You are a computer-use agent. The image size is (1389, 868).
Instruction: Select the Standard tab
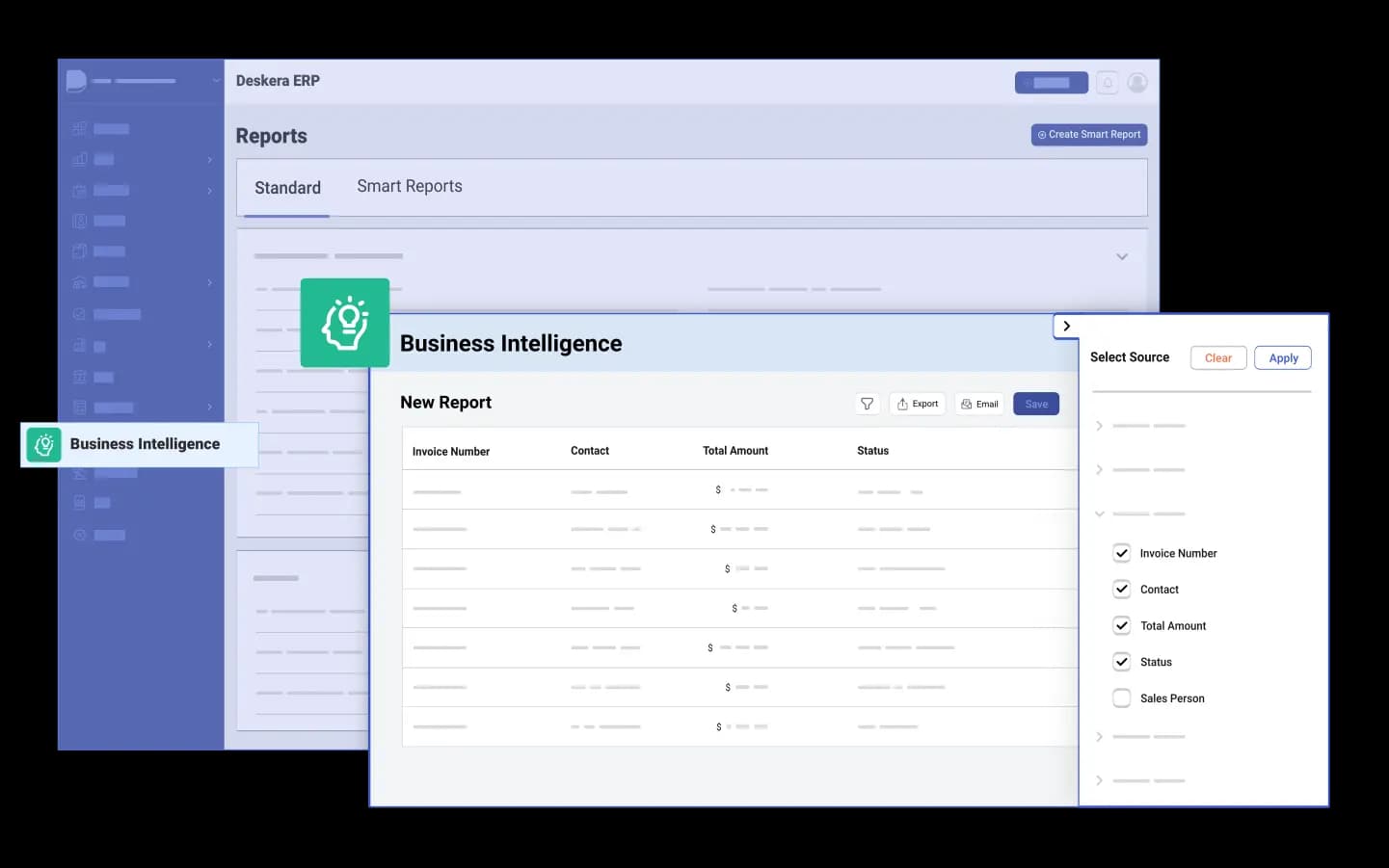coord(287,188)
